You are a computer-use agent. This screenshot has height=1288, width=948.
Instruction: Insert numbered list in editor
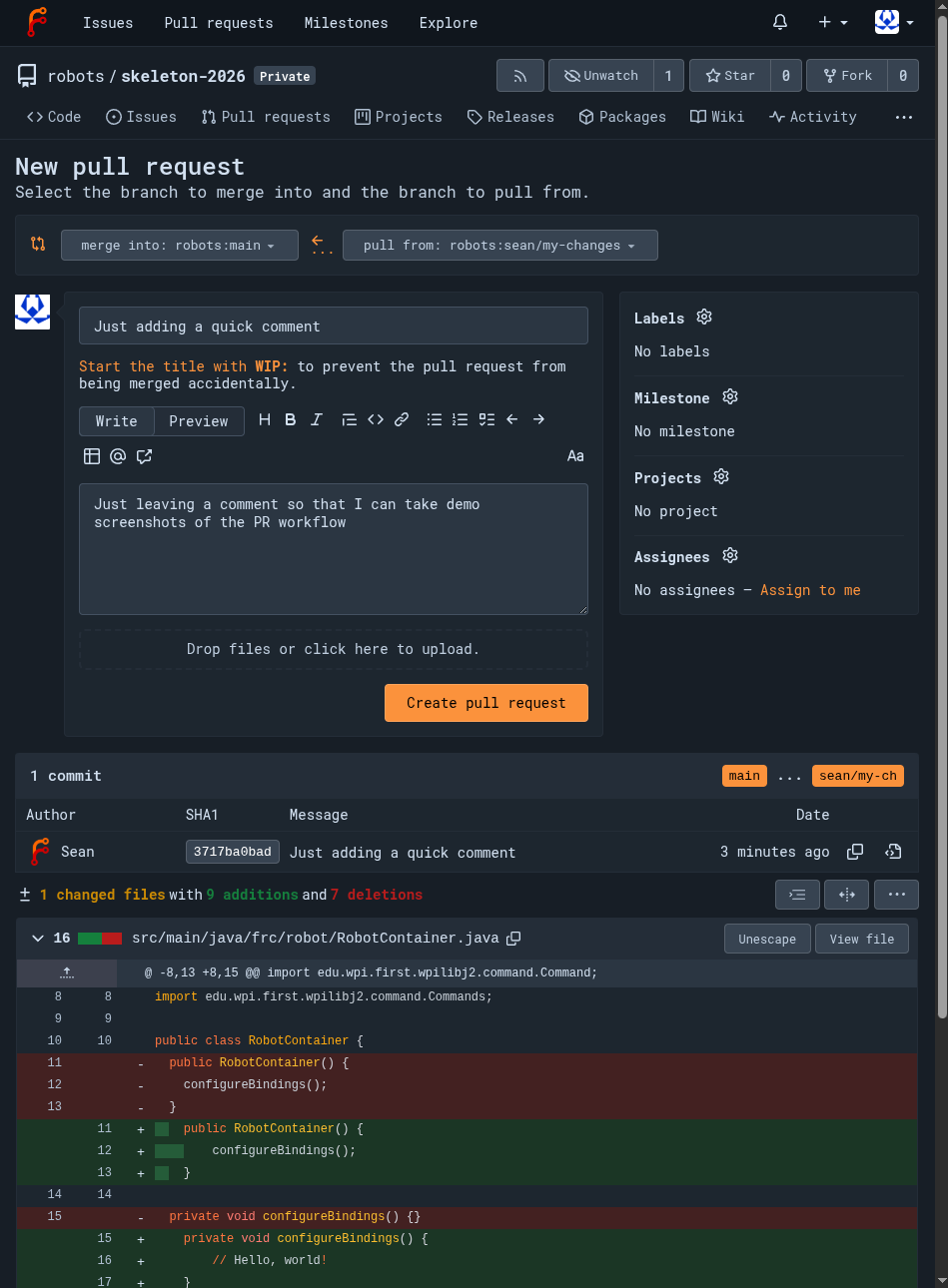(460, 419)
